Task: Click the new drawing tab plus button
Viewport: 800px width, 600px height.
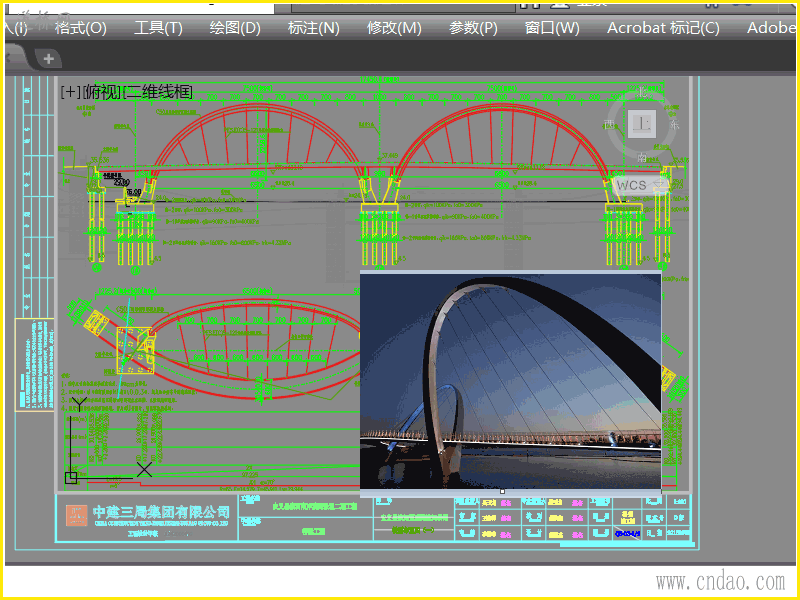Action: 48,59
